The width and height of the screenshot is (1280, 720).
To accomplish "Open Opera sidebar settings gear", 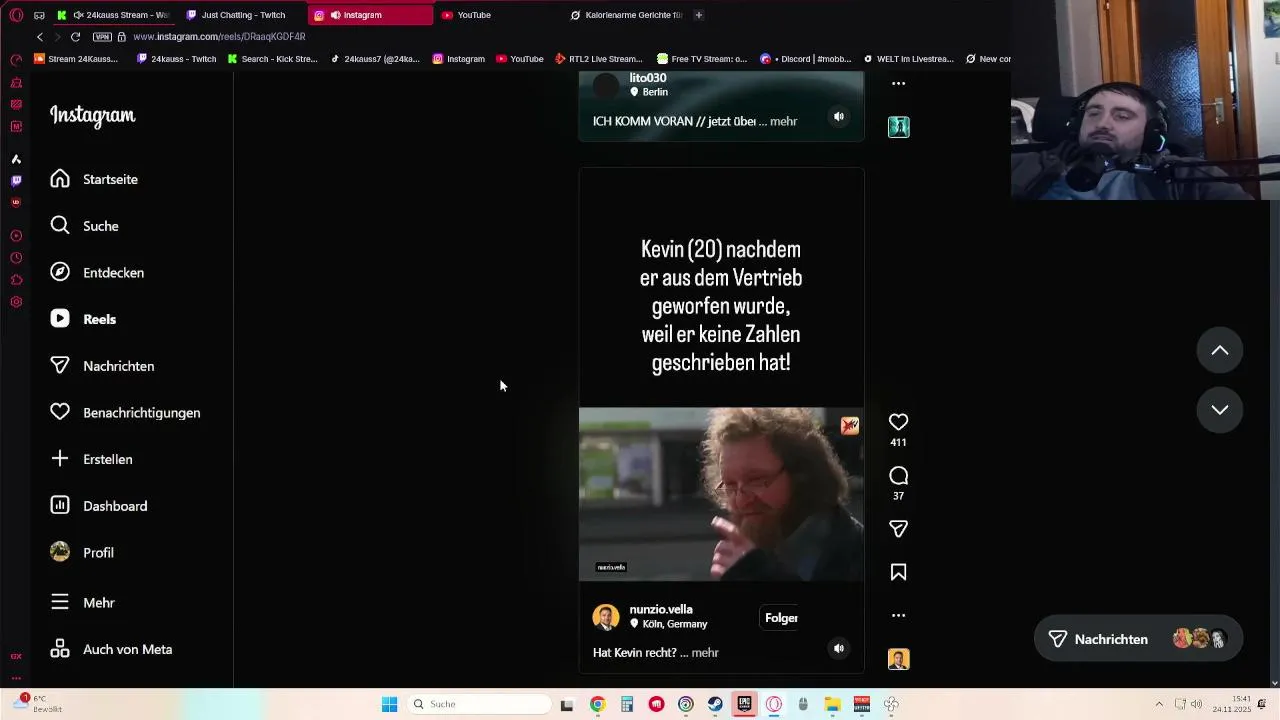I will (x=16, y=302).
